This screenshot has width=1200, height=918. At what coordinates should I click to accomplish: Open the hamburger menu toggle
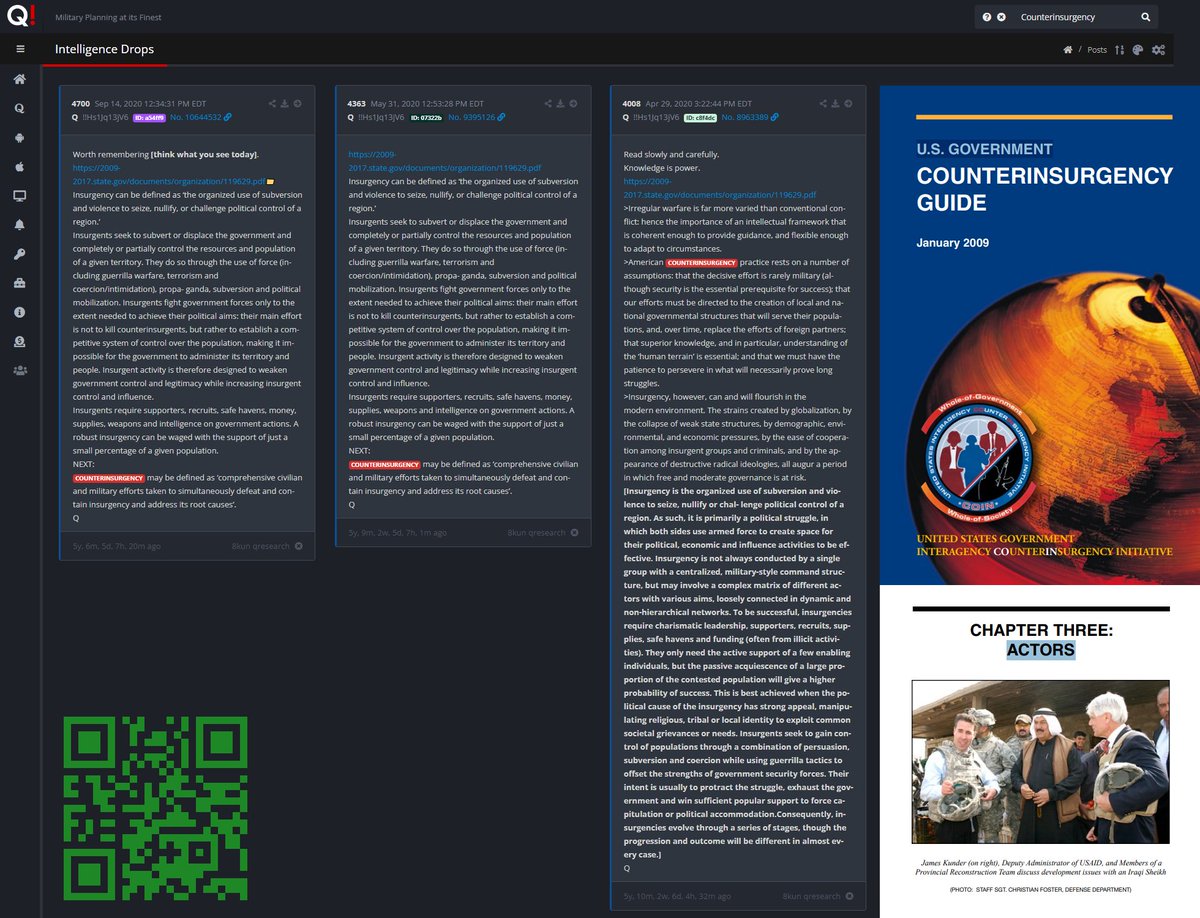pyautogui.click(x=20, y=49)
